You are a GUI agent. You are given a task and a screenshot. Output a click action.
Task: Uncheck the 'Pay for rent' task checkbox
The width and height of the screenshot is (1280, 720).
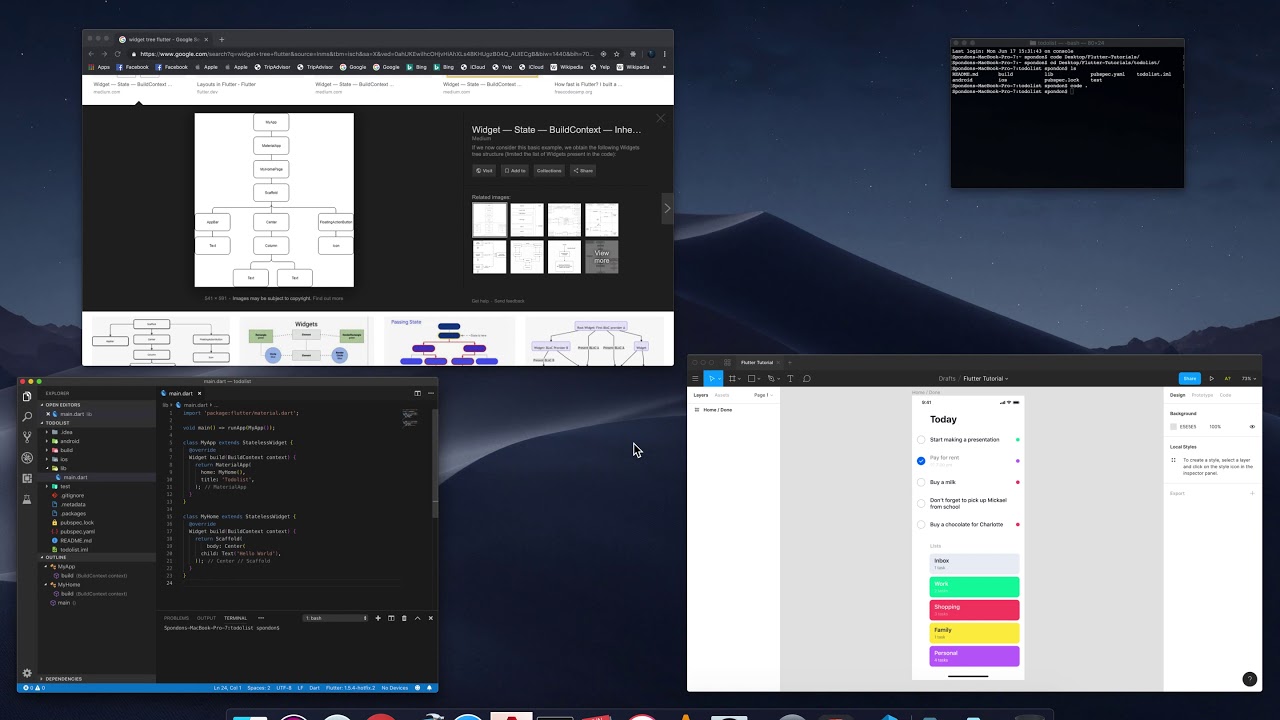[x=921, y=461]
